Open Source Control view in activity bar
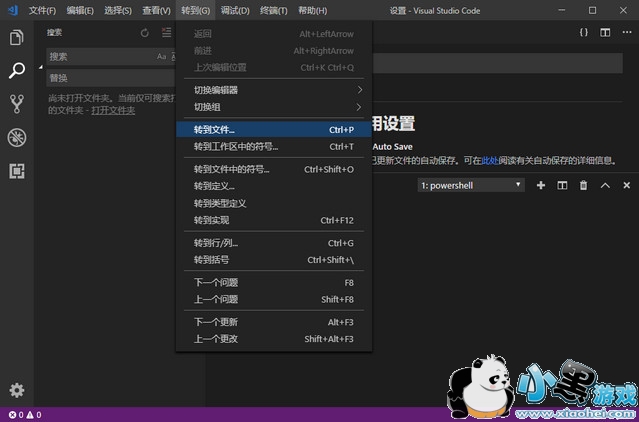Image resolution: width=639 pixels, height=422 pixels. click(16, 104)
